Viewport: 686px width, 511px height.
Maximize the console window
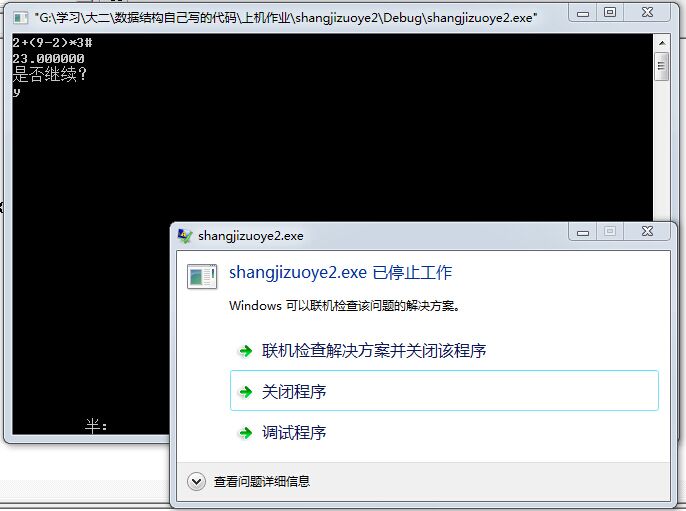[x=610, y=13]
